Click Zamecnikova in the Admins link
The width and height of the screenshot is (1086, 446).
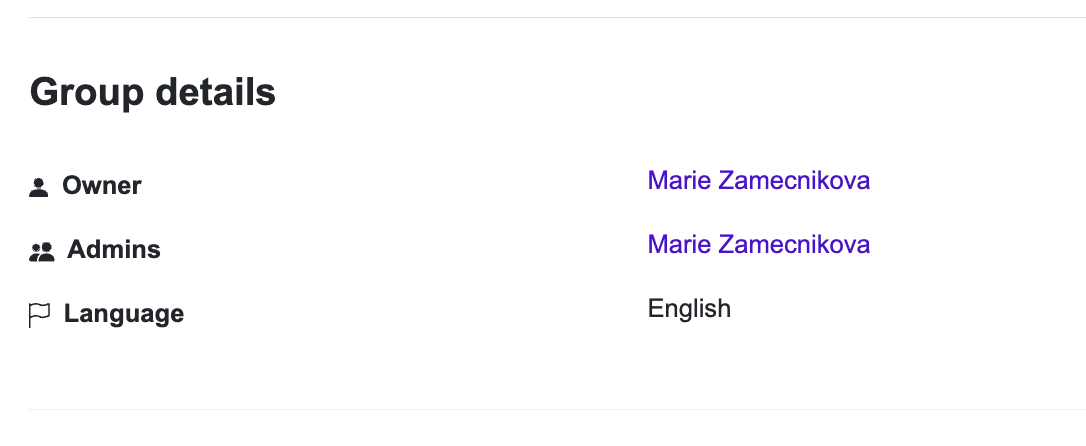(x=793, y=245)
